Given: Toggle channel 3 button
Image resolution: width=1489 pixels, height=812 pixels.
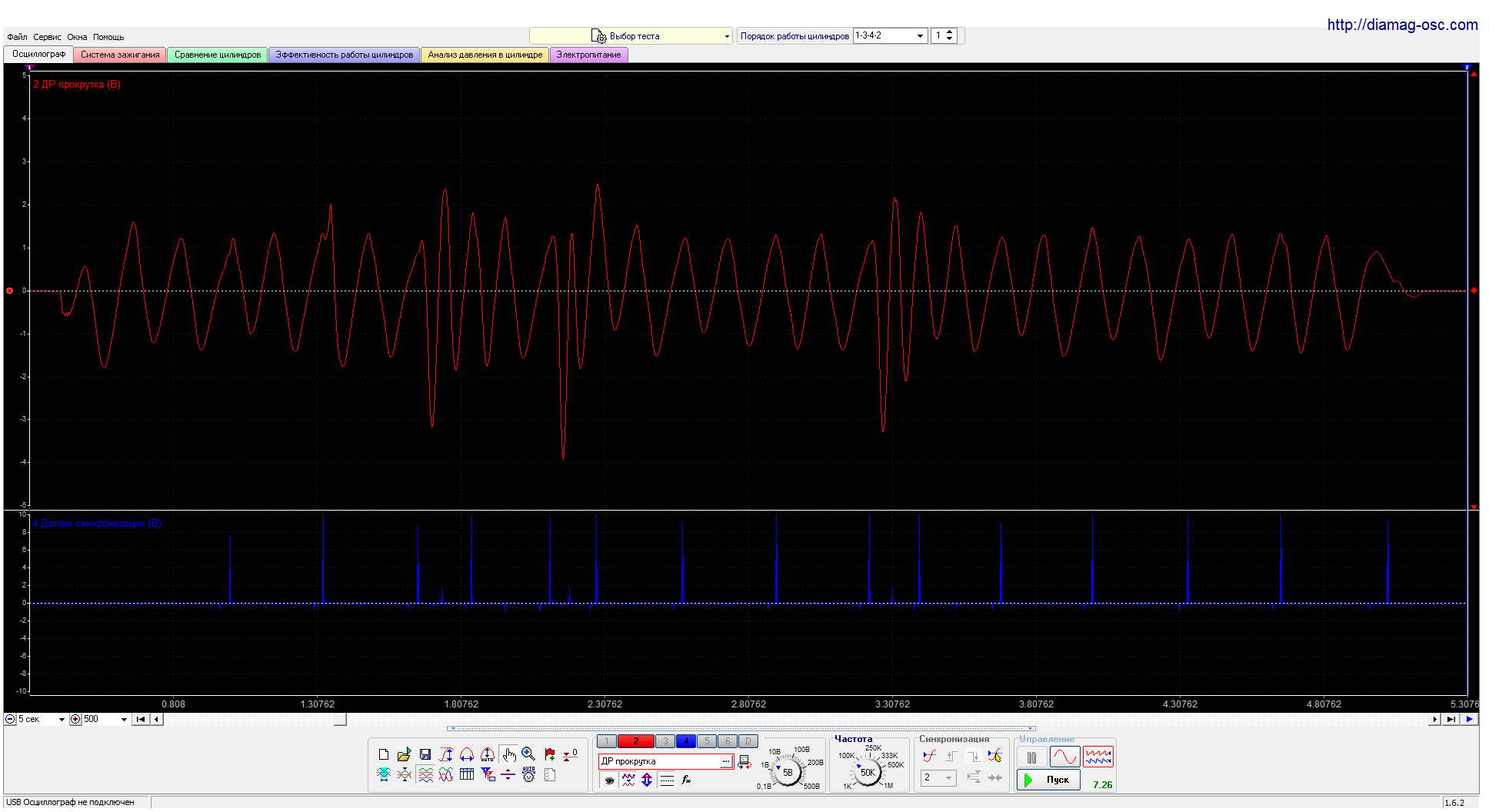Looking at the screenshot, I should click(665, 741).
